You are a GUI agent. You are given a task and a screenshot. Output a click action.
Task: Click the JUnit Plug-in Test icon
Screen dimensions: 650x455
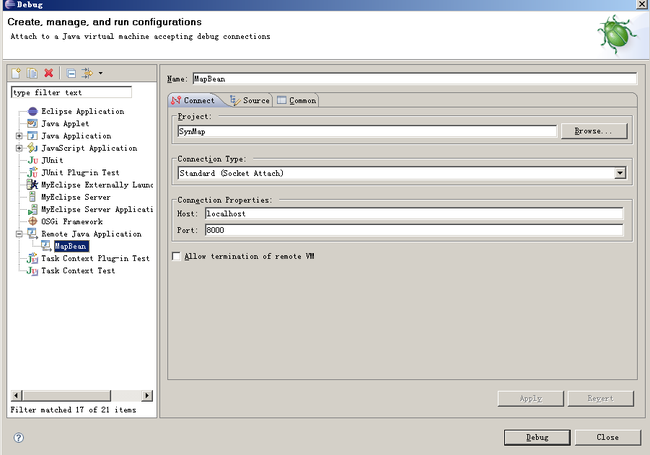coord(32,172)
